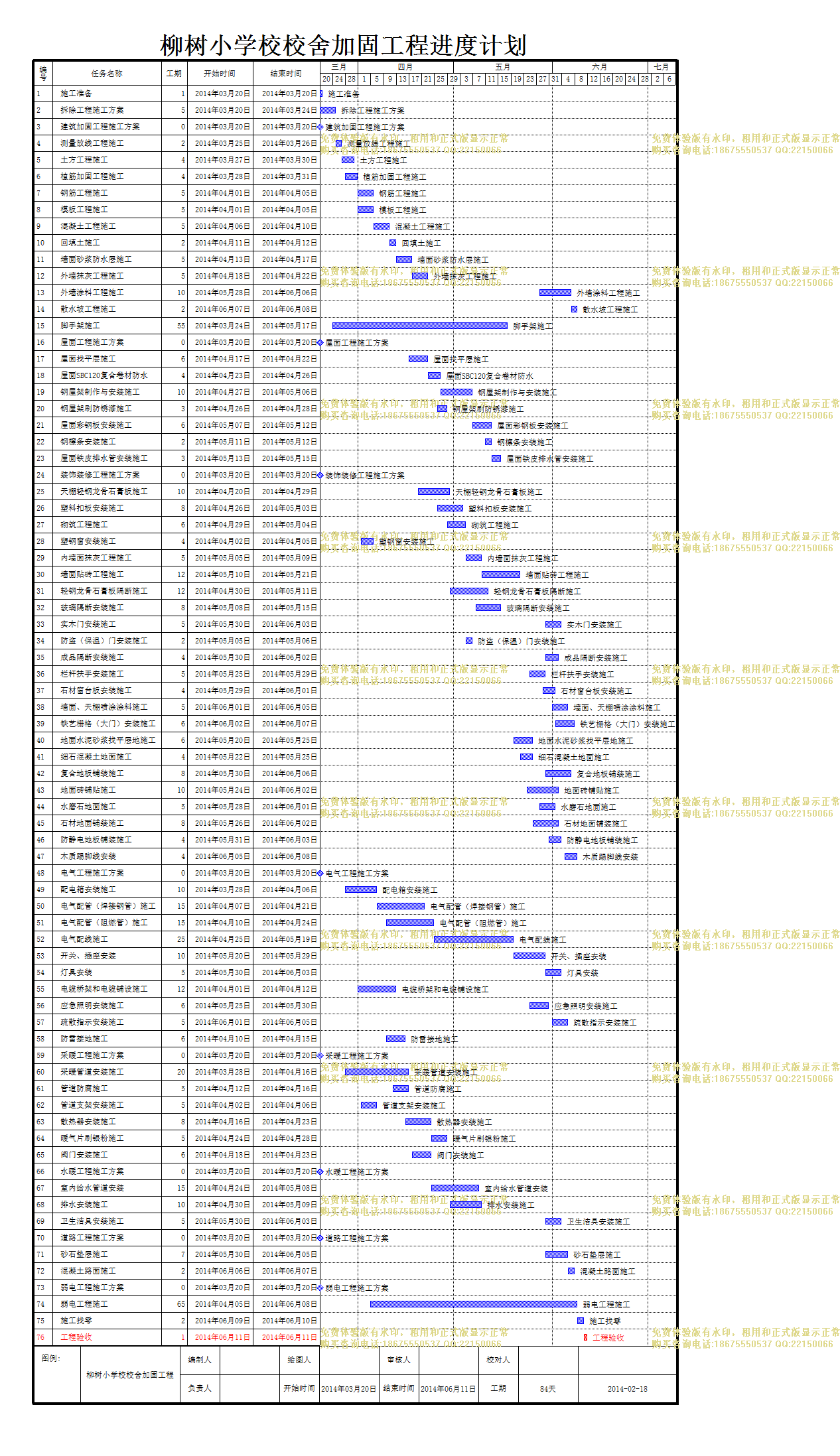
Task: Click the Gantt bar for 电缆桥架和电缆铺设施工
Action: tap(377, 989)
